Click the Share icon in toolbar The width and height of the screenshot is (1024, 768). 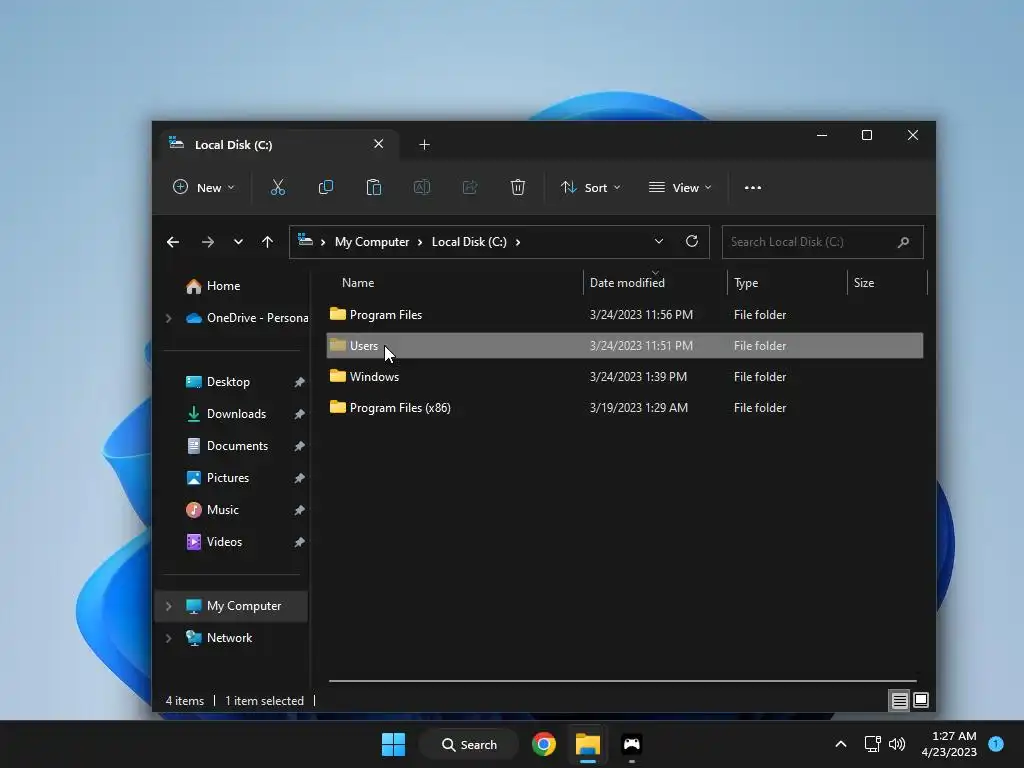pos(470,187)
